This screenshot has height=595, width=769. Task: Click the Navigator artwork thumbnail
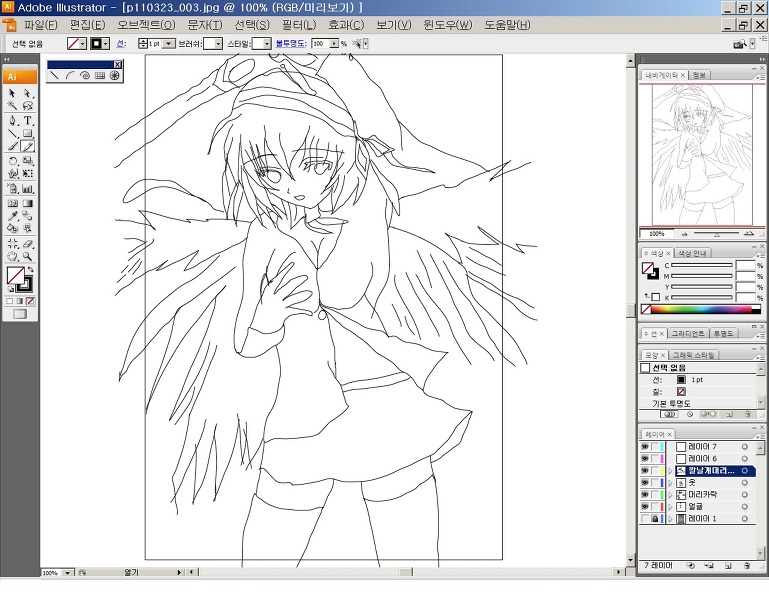(702, 155)
